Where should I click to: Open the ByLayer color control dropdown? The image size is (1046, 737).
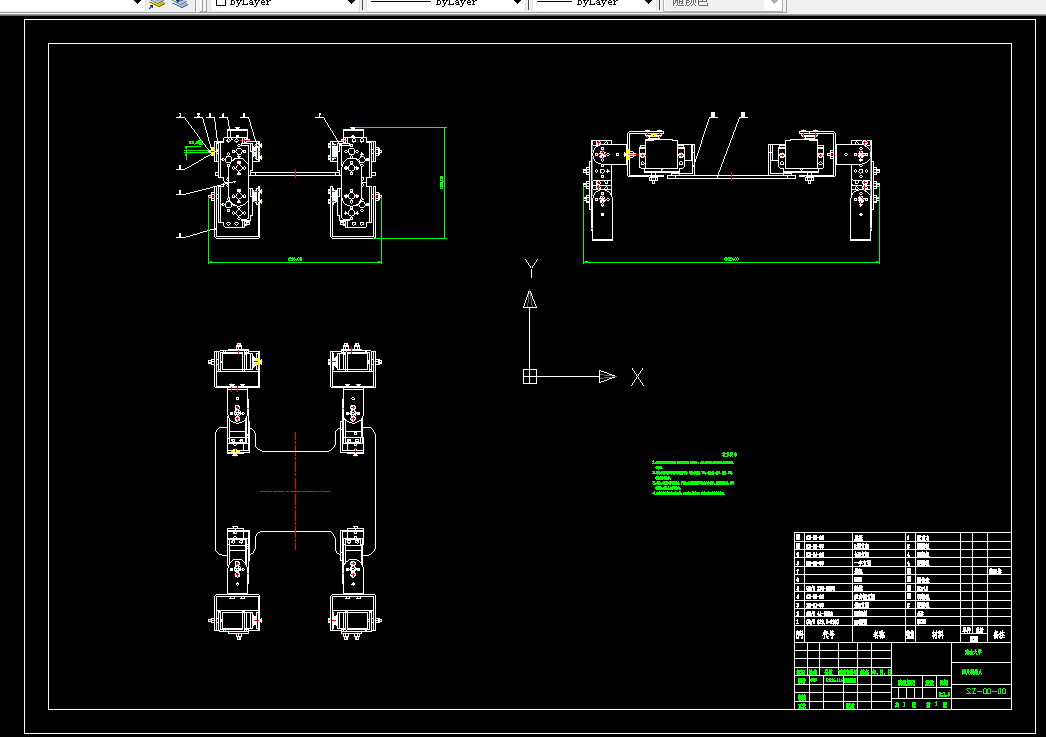pos(285,3)
